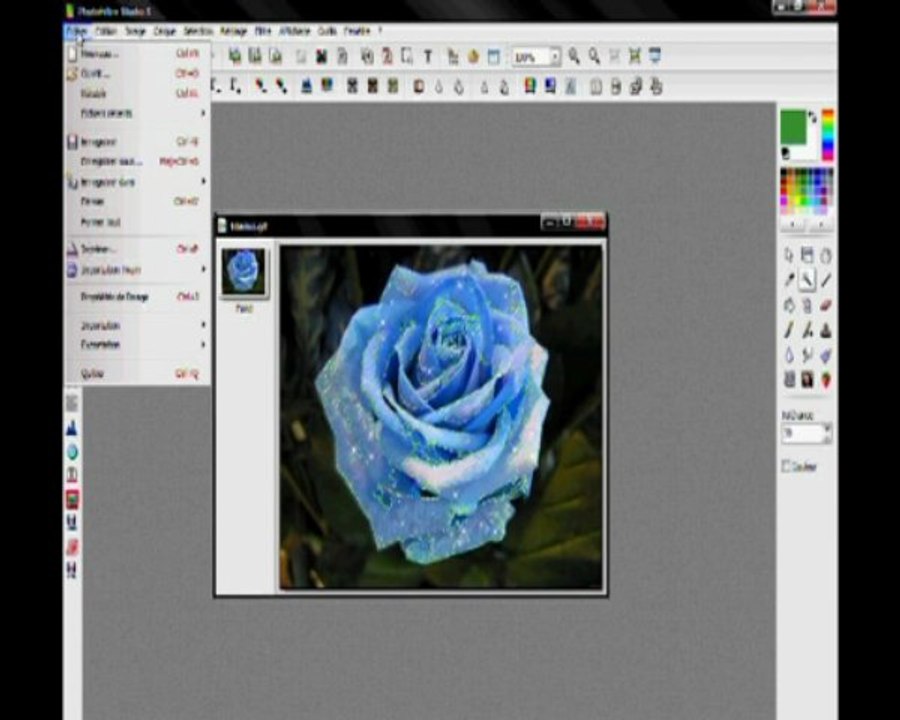
Task: Click the Tolérance value input field
Action: [x=802, y=433]
